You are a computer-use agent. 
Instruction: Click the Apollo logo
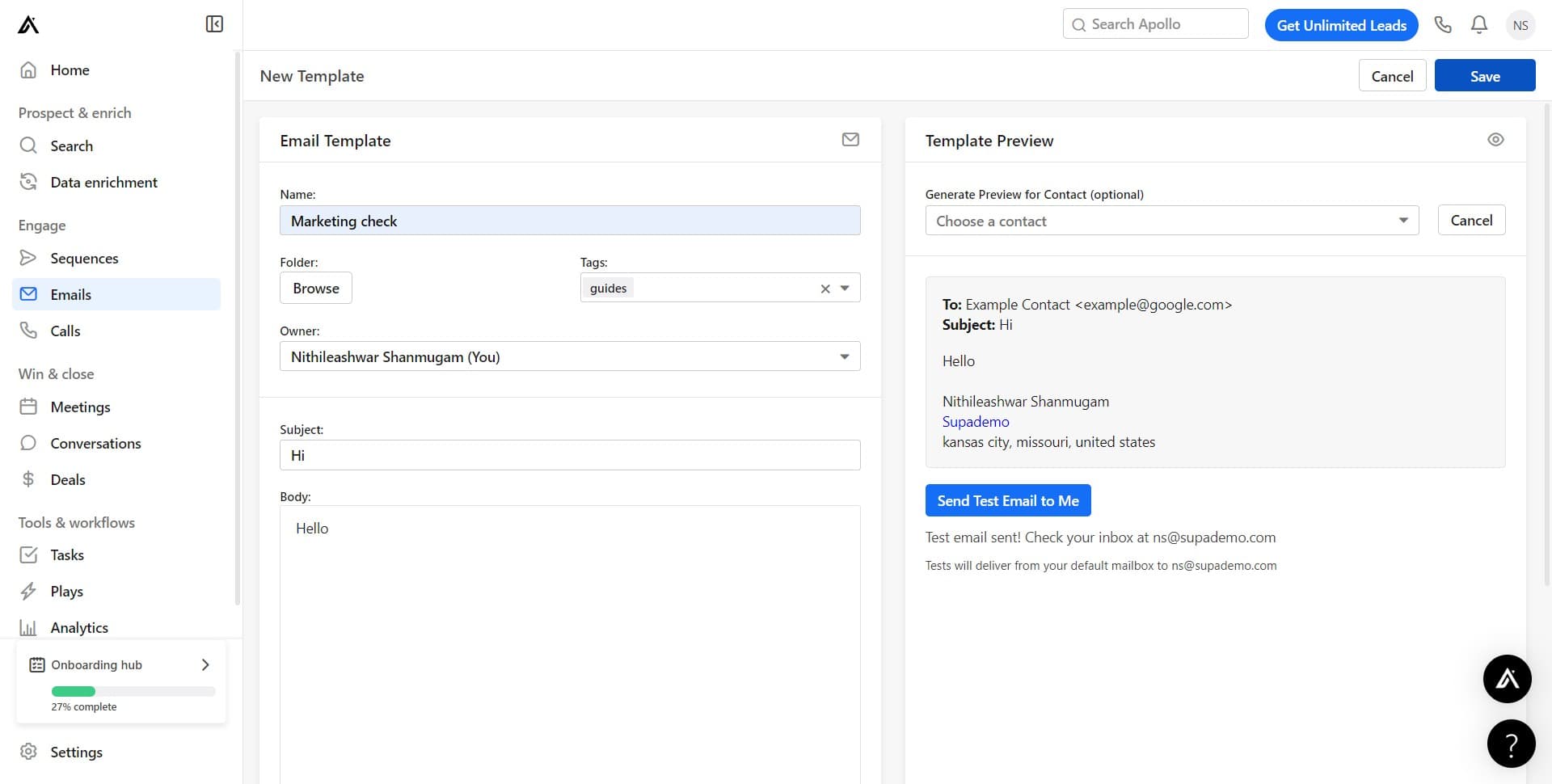pos(28,25)
